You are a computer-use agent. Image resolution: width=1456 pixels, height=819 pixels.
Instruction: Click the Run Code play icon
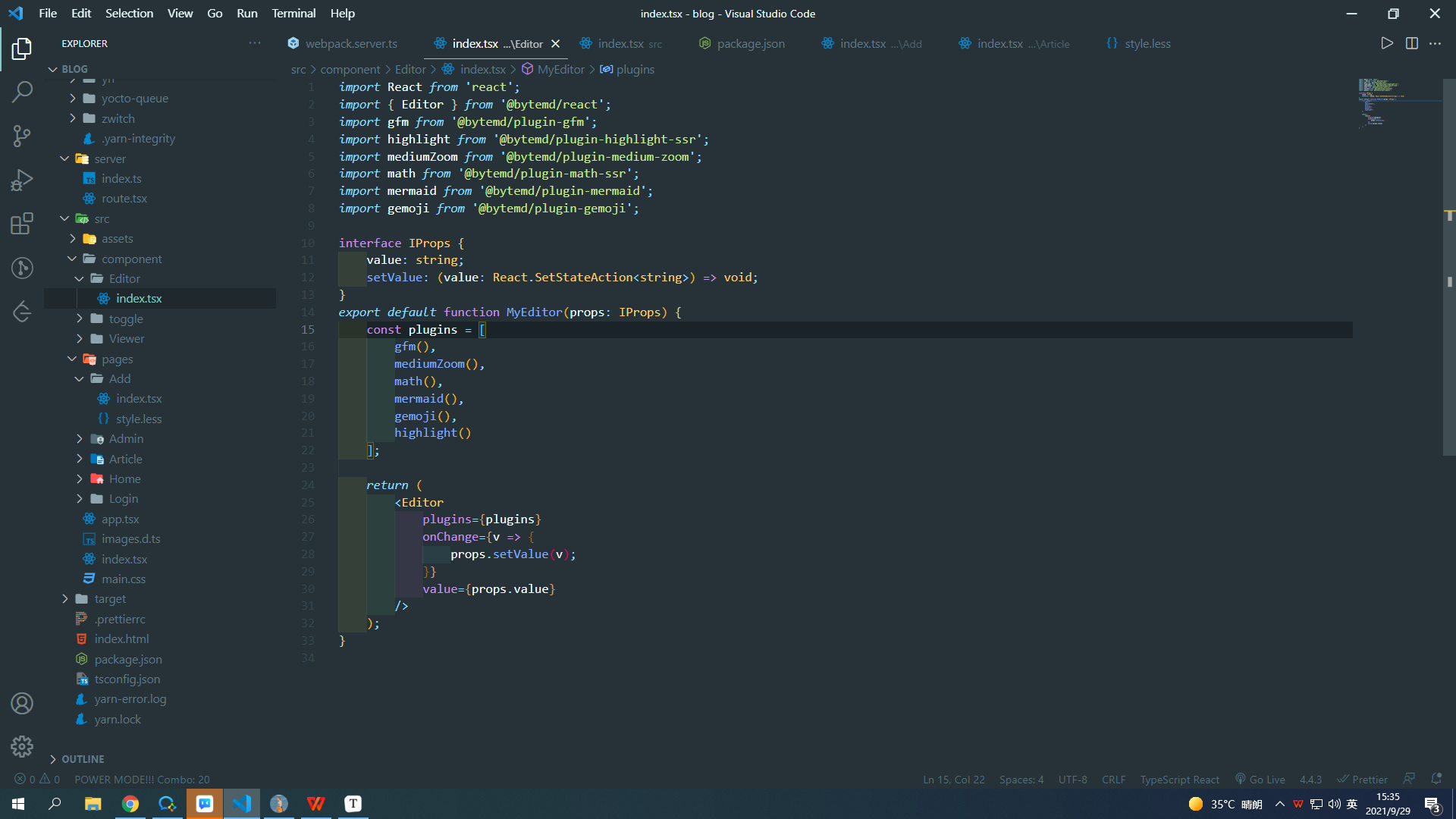[1386, 43]
